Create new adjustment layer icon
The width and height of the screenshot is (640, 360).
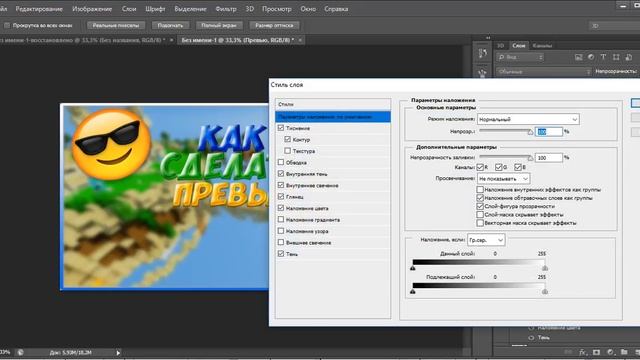(610, 352)
